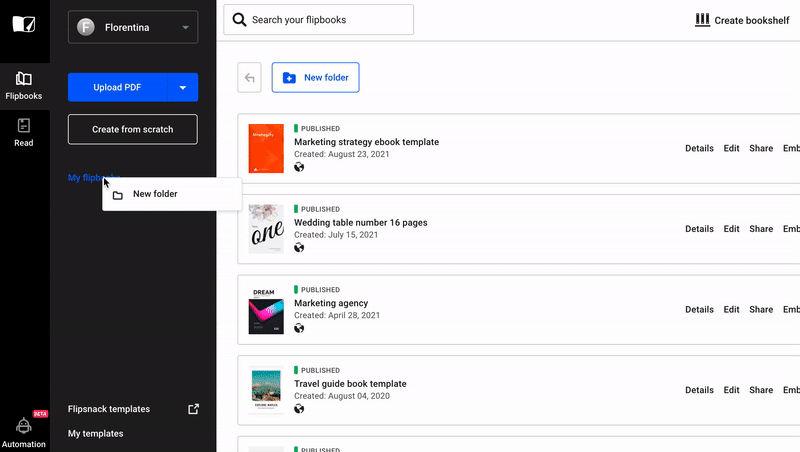
Task: Open Travel guide book template thumbnail
Action: [x=266, y=390]
